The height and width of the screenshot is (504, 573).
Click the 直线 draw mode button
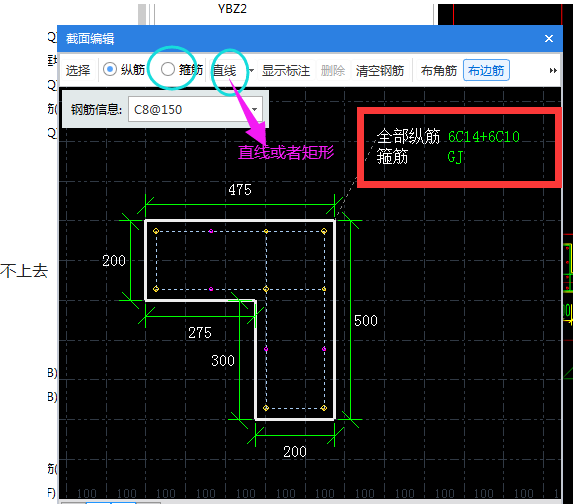pyautogui.click(x=225, y=71)
